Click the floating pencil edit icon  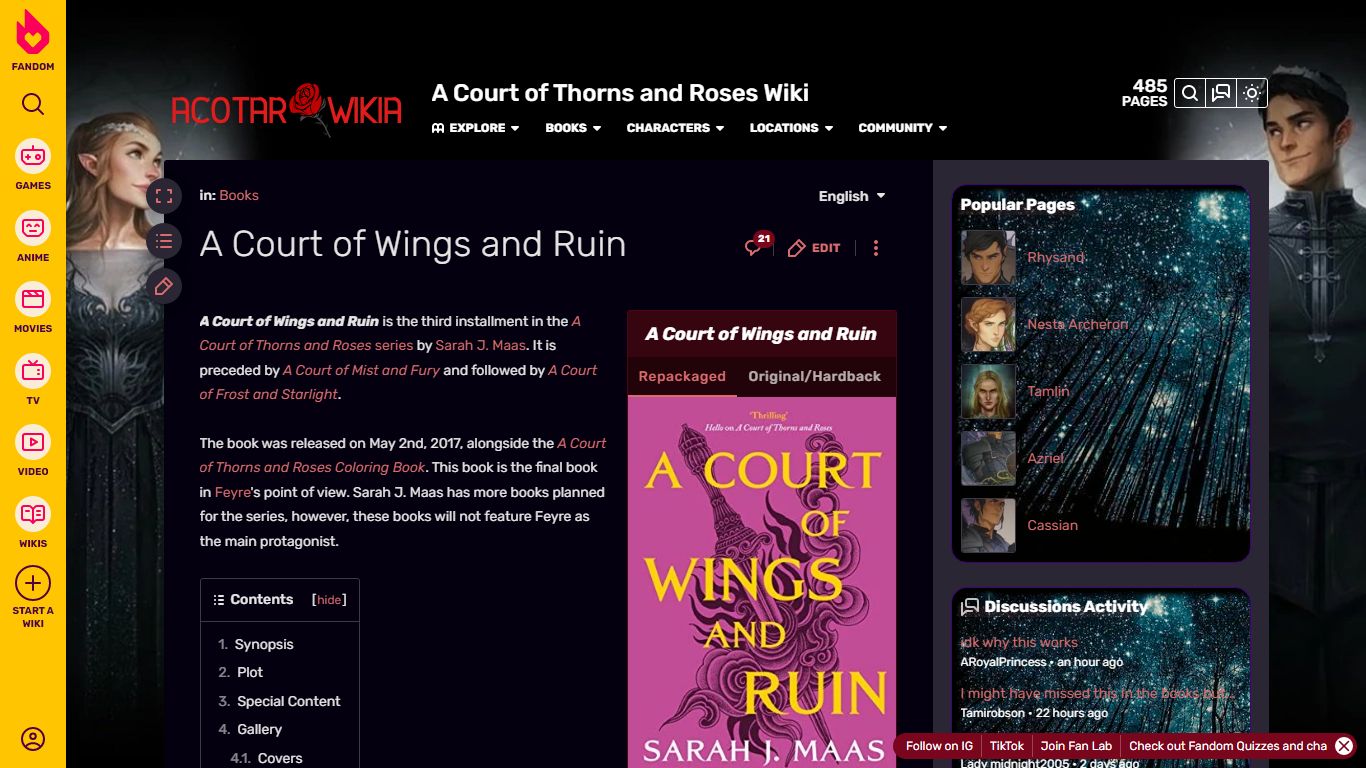[164, 287]
